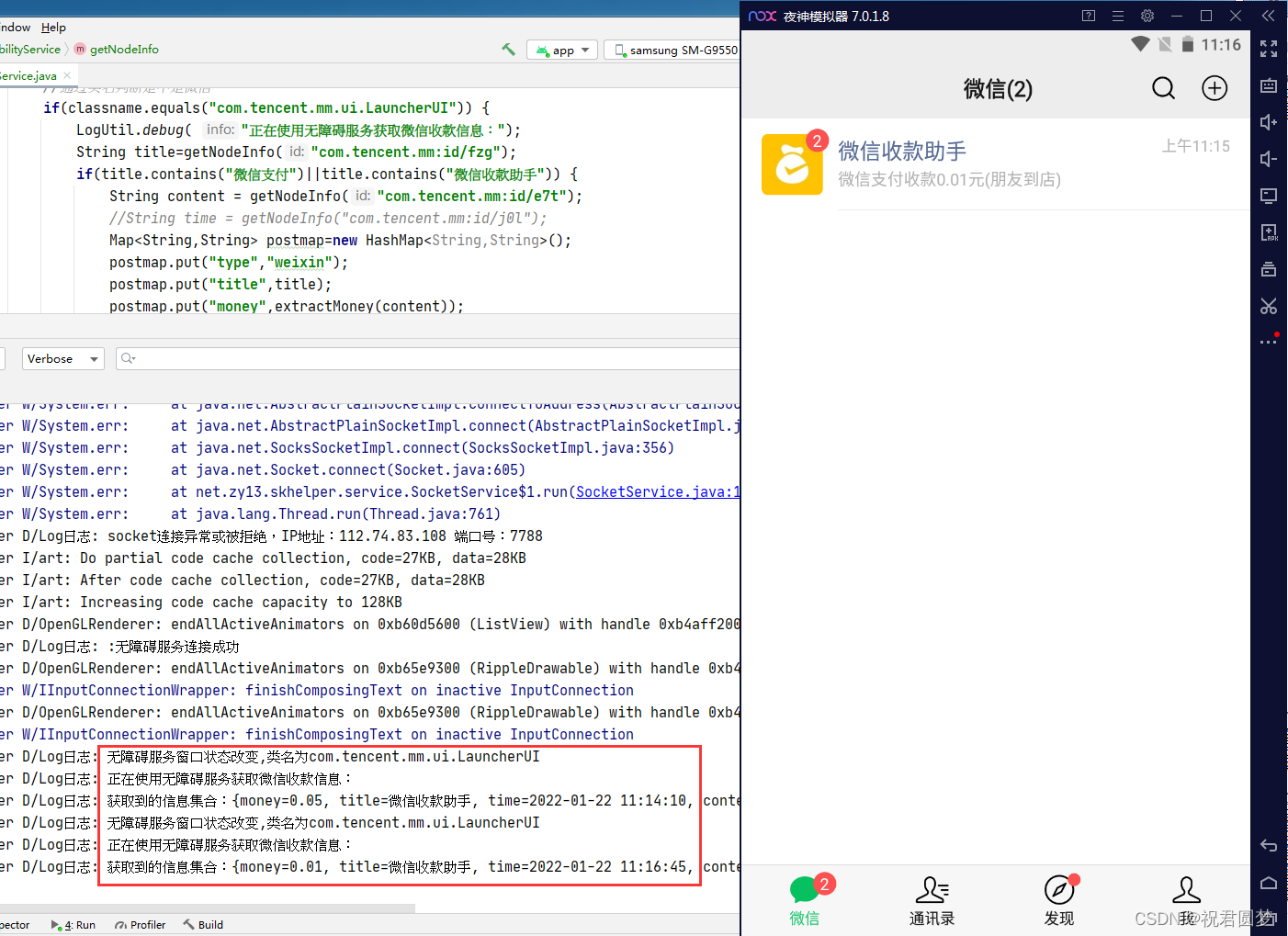Open Build tool window
This screenshot has height=936, width=1288.
click(x=203, y=925)
